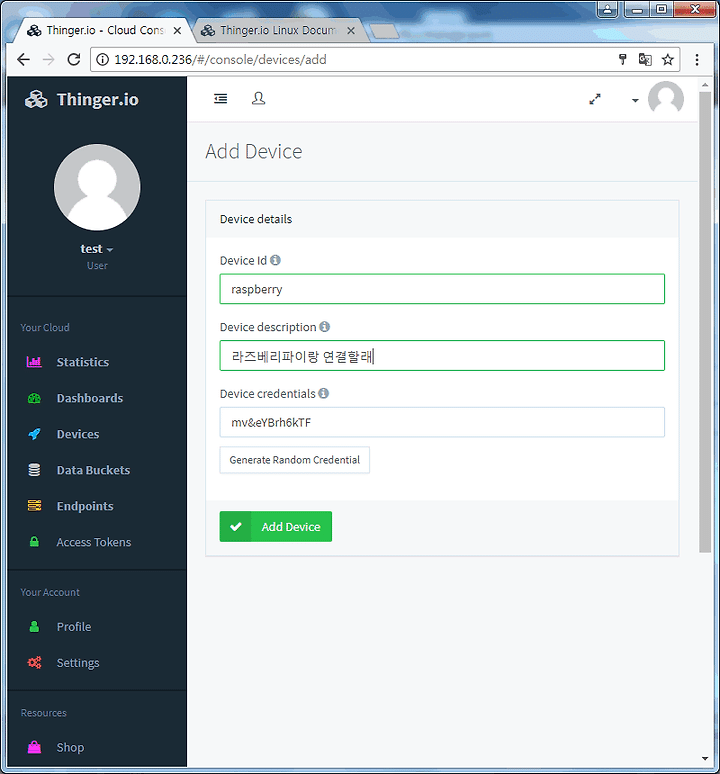Reload the page with the refresh icon
This screenshot has width=720, height=774.
74,60
